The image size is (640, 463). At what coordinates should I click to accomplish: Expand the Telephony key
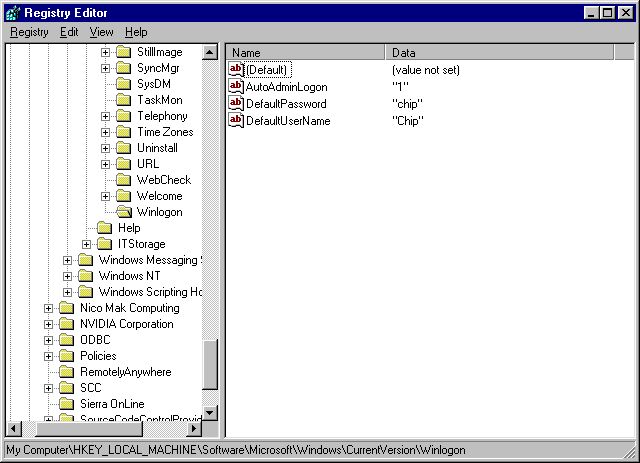[105, 117]
